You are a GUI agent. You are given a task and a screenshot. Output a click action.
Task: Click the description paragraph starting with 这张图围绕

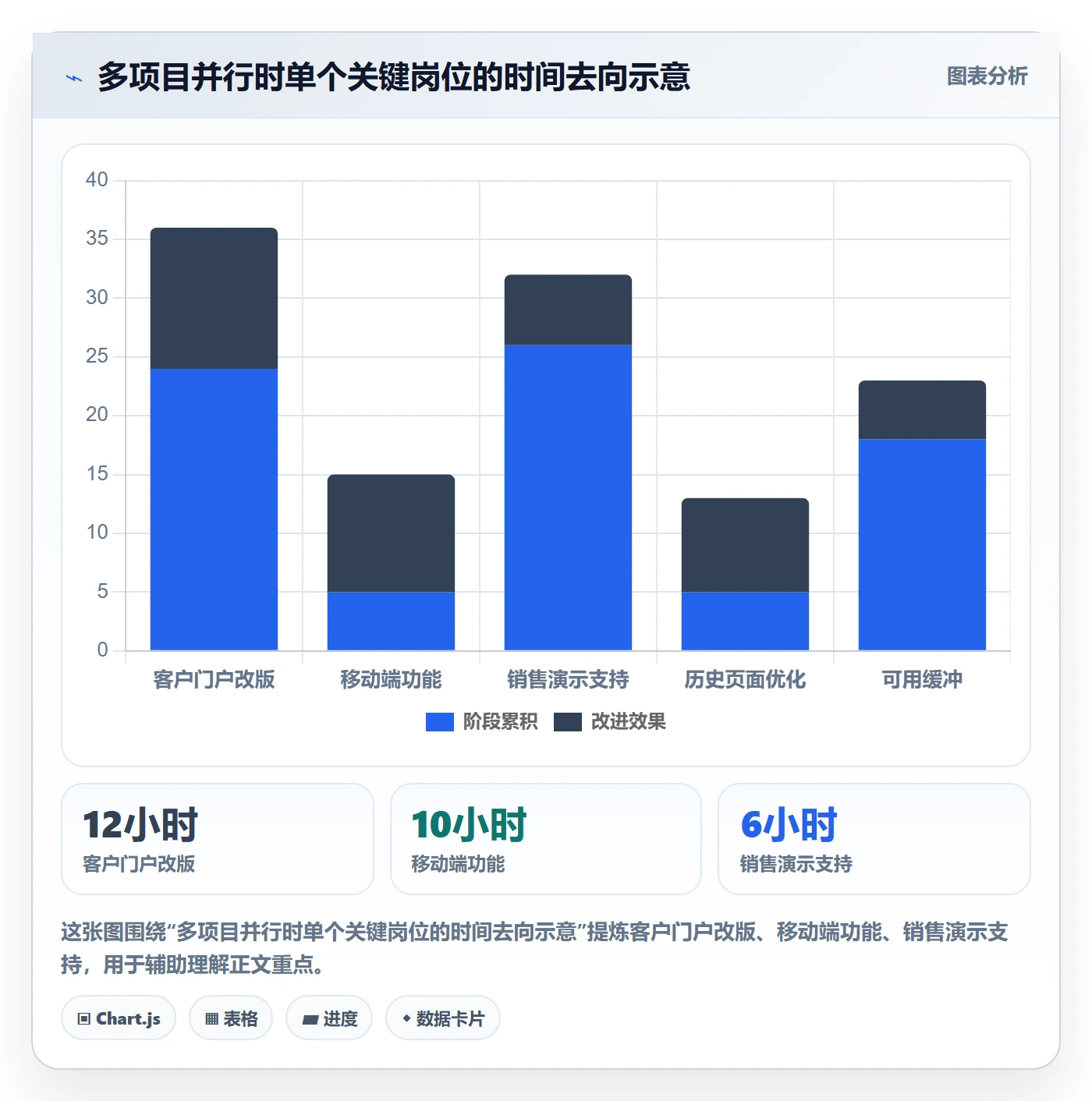pos(535,948)
